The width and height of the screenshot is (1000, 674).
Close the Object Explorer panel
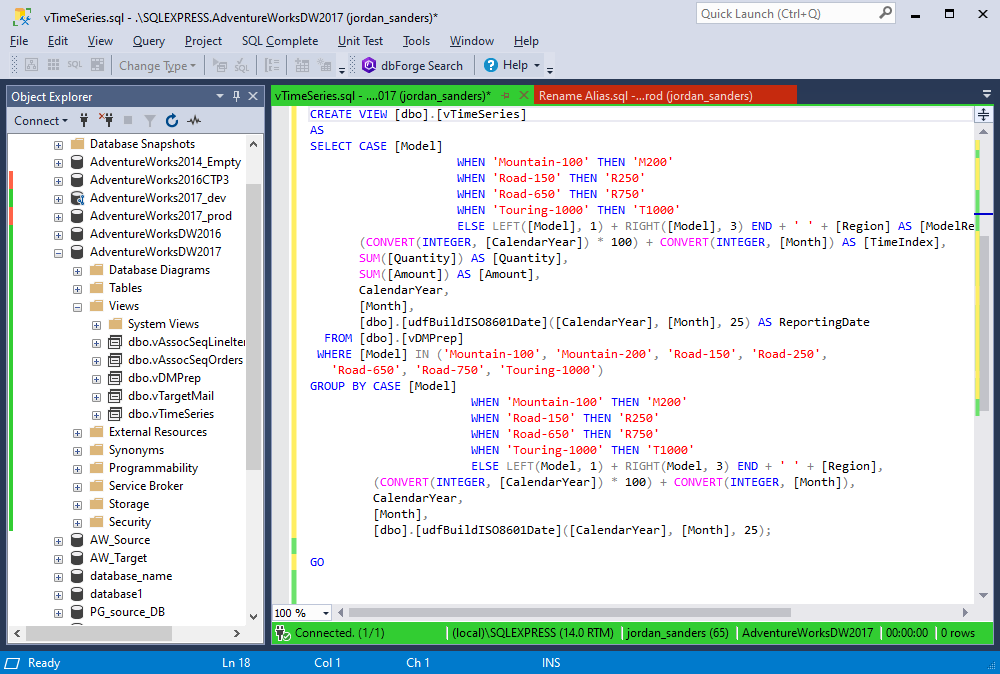pos(253,96)
